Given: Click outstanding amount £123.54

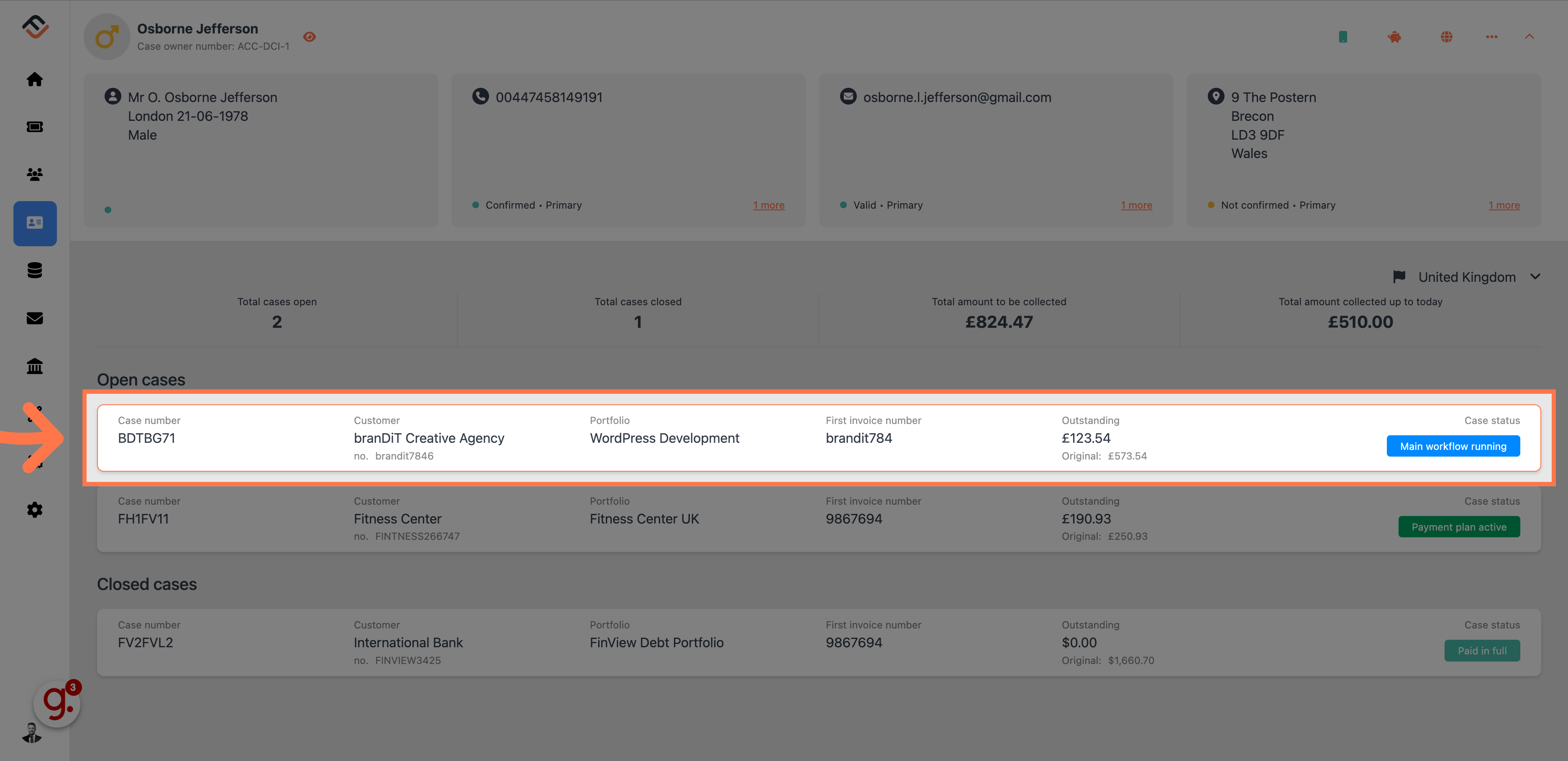Looking at the screenshot, I should pos(1086,438).
